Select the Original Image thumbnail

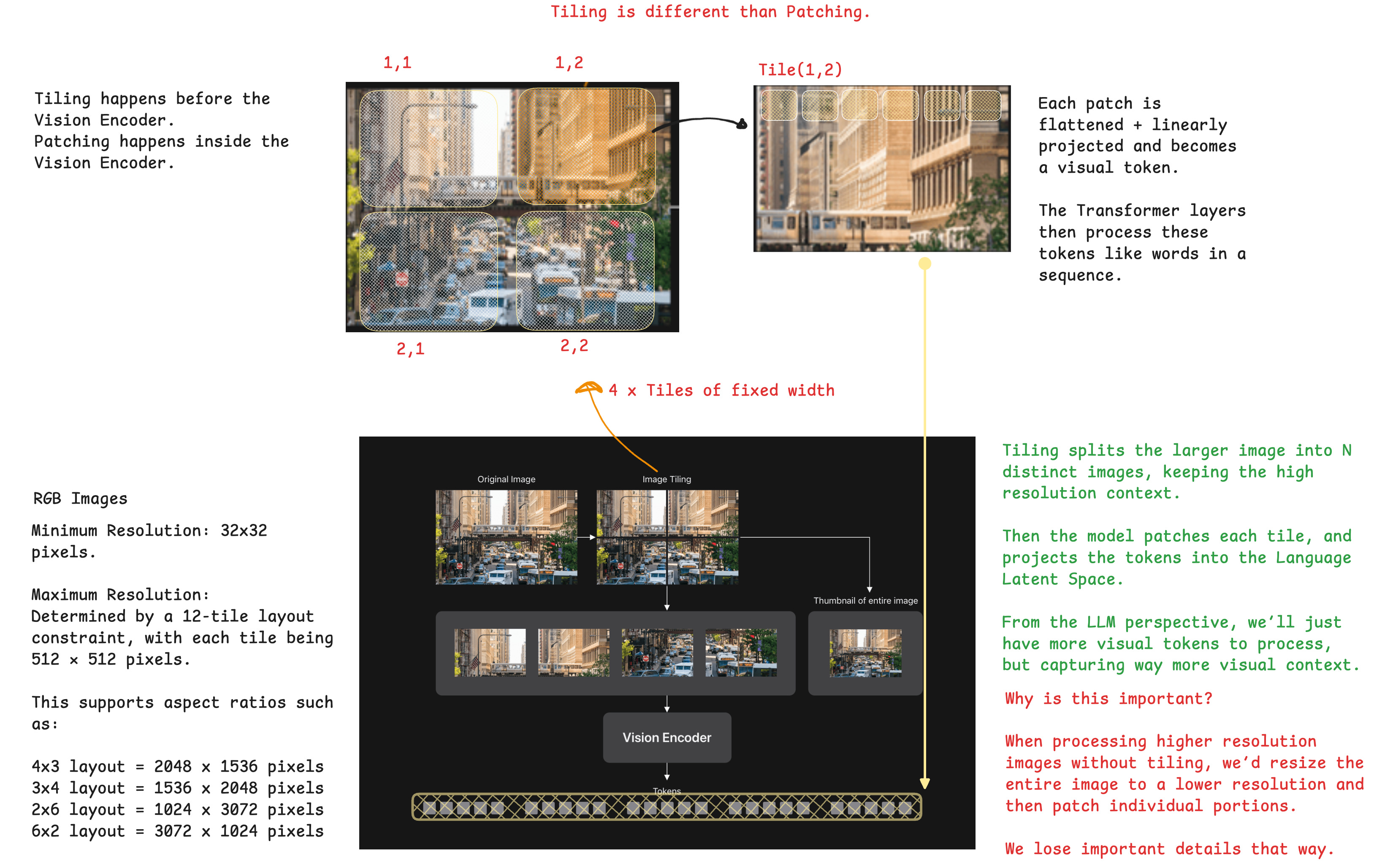506,537
